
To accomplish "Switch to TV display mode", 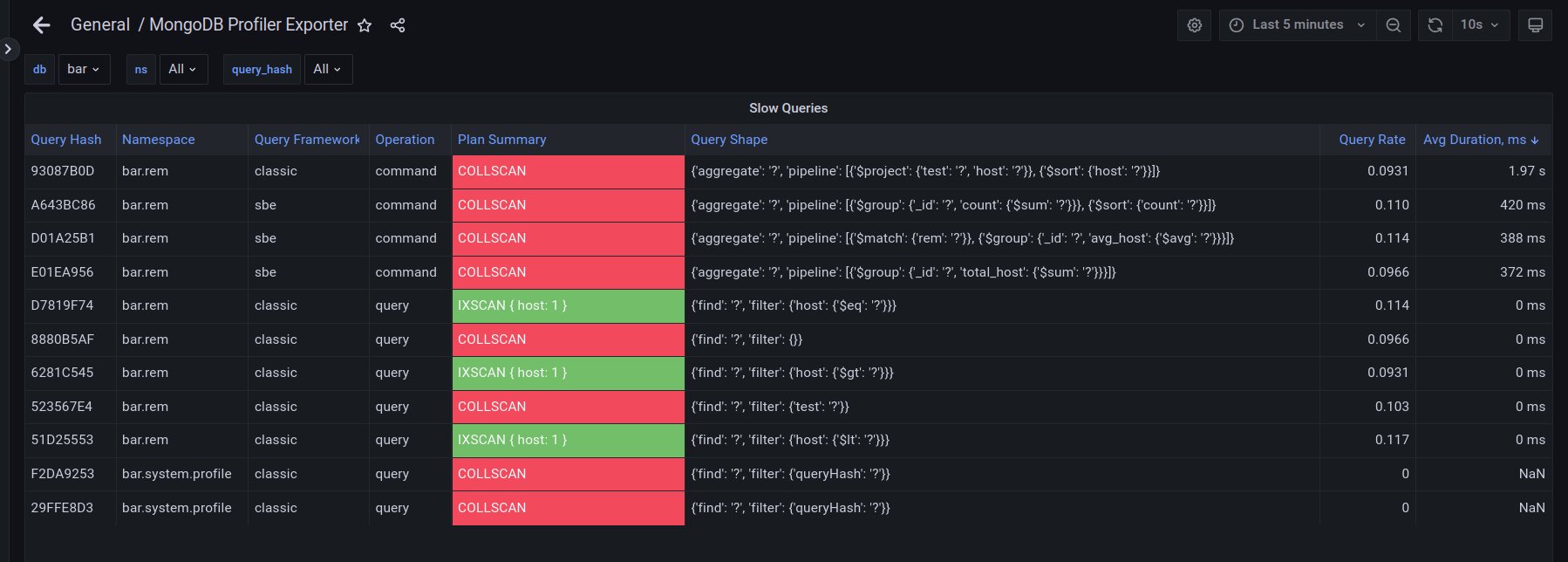I will click(x=1535, y=25).
